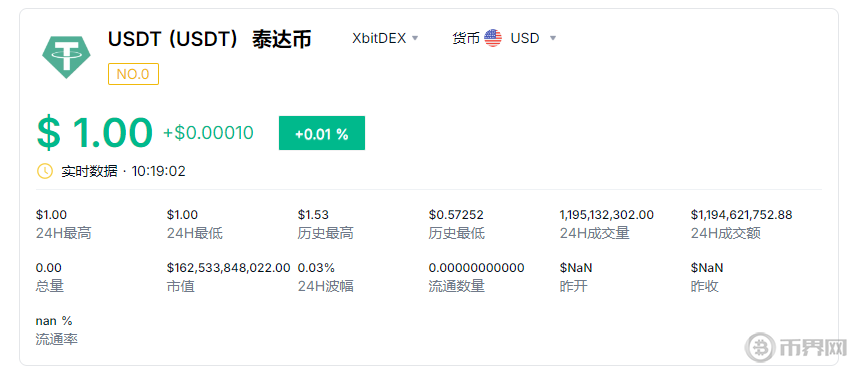Click the 流通数量 label

[456, 286]
